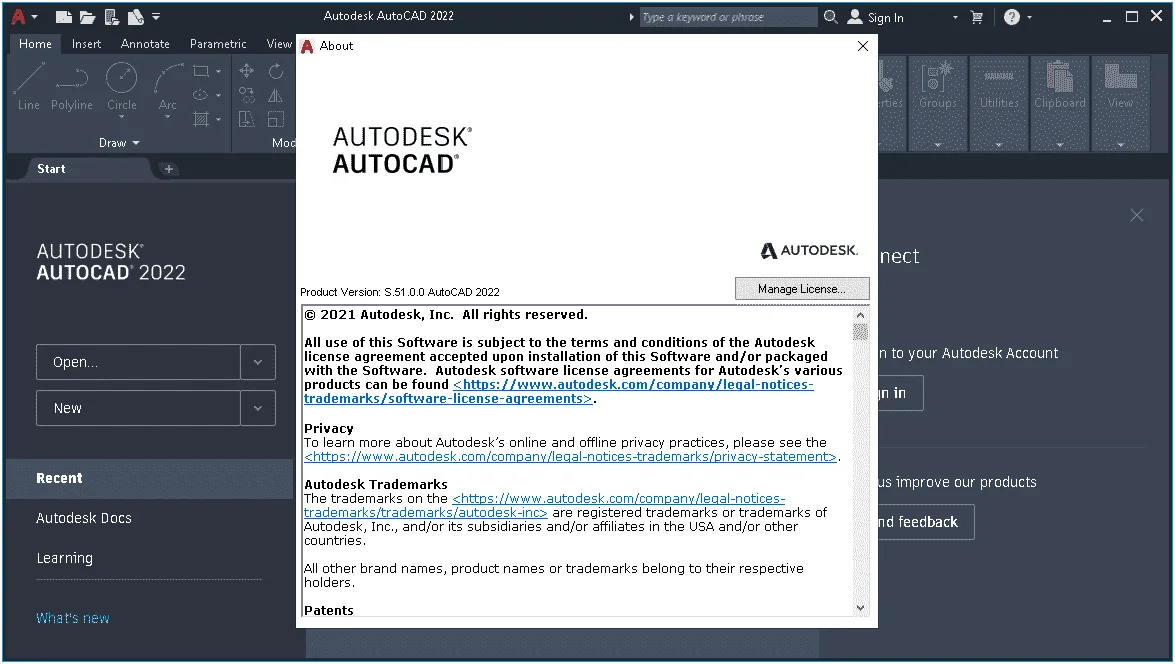Expand the Draw panel
1175x664 pixels.
[x=119, y=142]
